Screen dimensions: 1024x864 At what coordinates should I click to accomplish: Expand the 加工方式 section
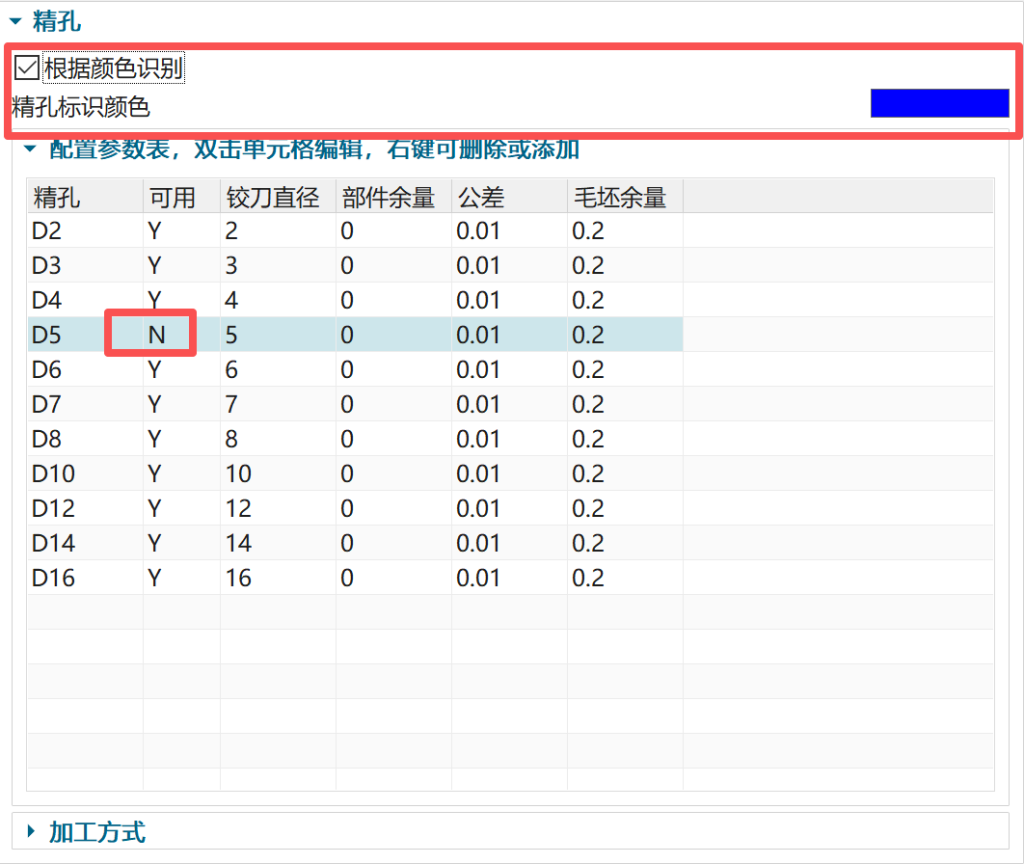pos(31,831)
